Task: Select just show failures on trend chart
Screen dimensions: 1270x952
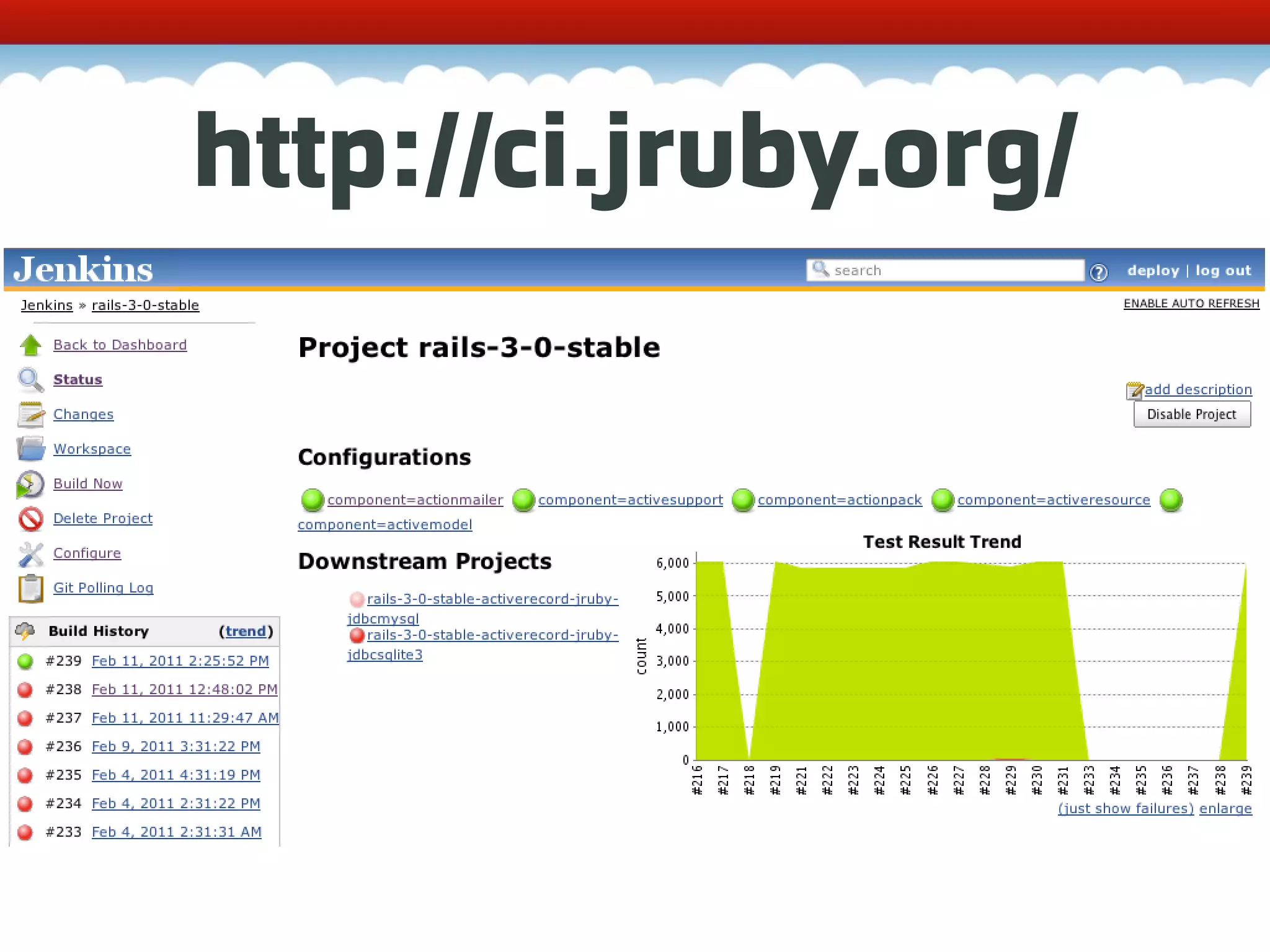Action: [1125, 809]
